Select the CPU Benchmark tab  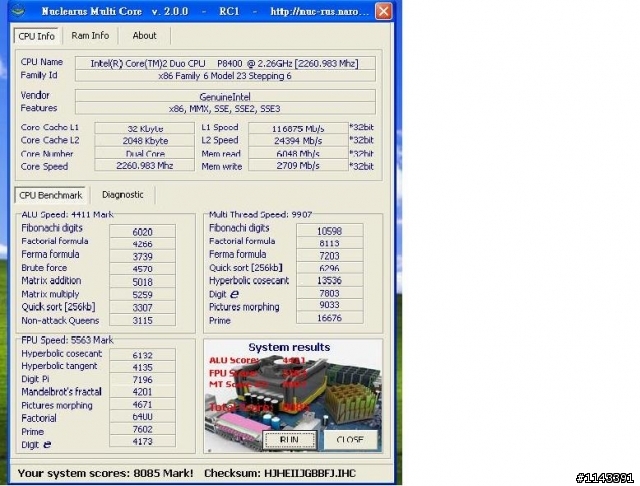pyautogui.click(x=50, y=195)
